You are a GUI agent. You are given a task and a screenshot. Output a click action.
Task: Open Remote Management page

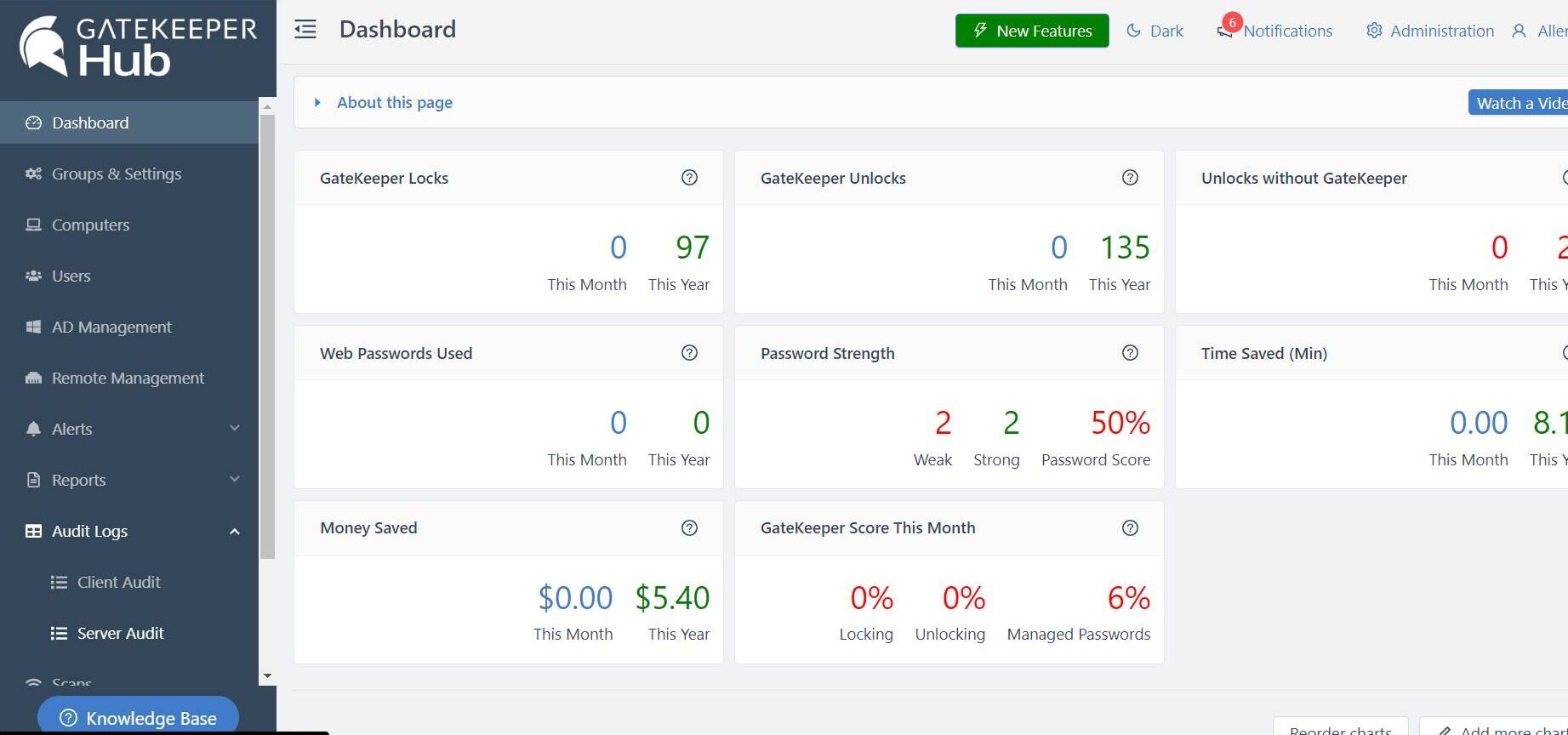129,378
